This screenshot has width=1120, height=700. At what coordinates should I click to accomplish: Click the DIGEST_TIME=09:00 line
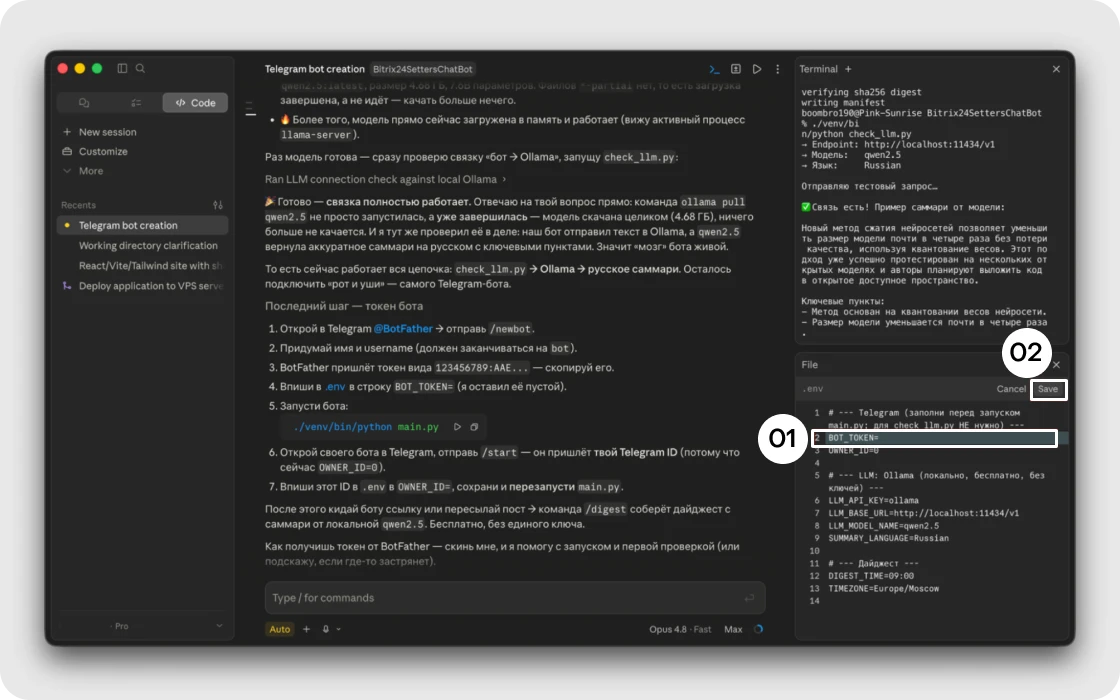click(x=871, y=576)
